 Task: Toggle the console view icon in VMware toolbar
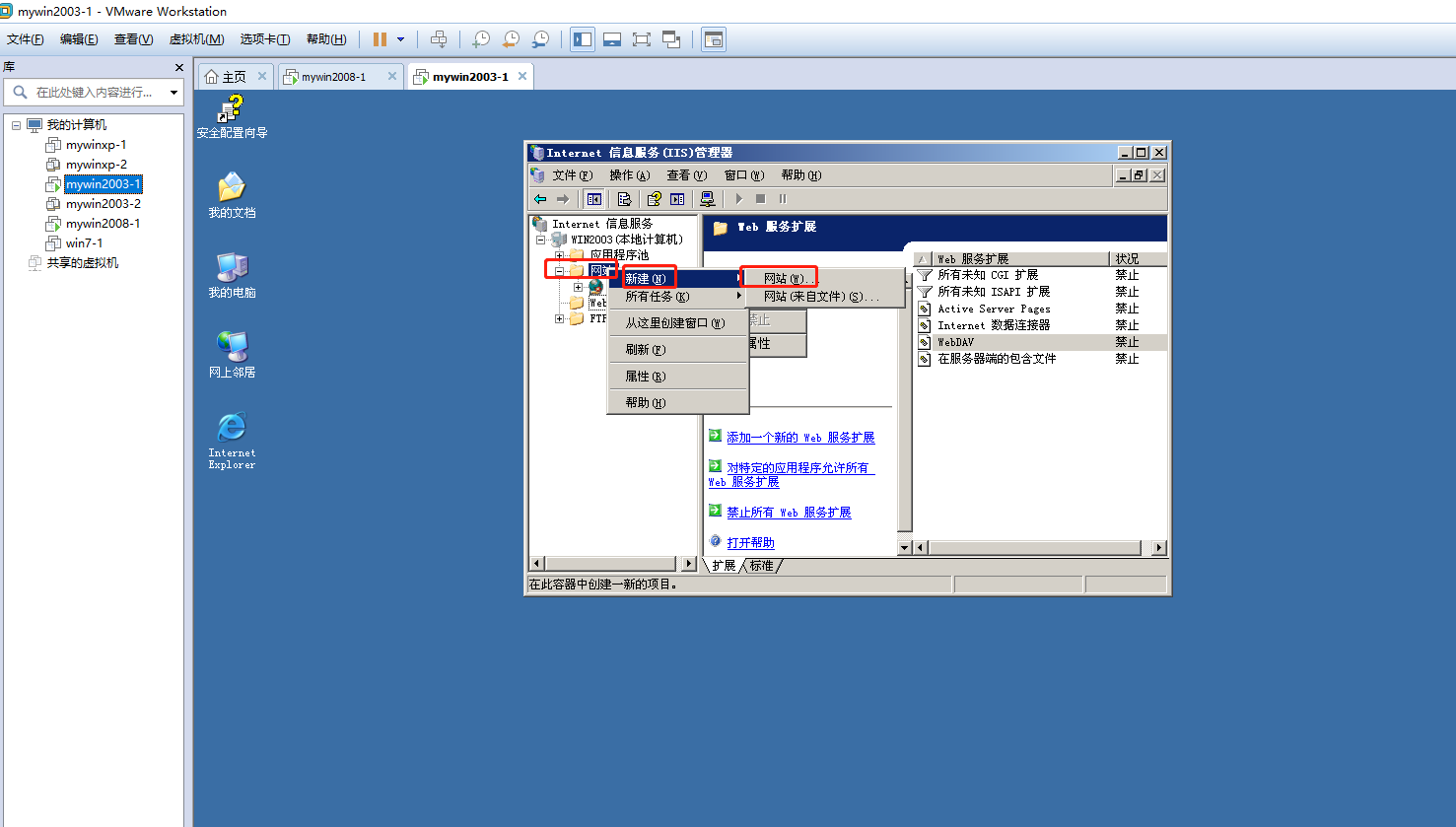714,39
